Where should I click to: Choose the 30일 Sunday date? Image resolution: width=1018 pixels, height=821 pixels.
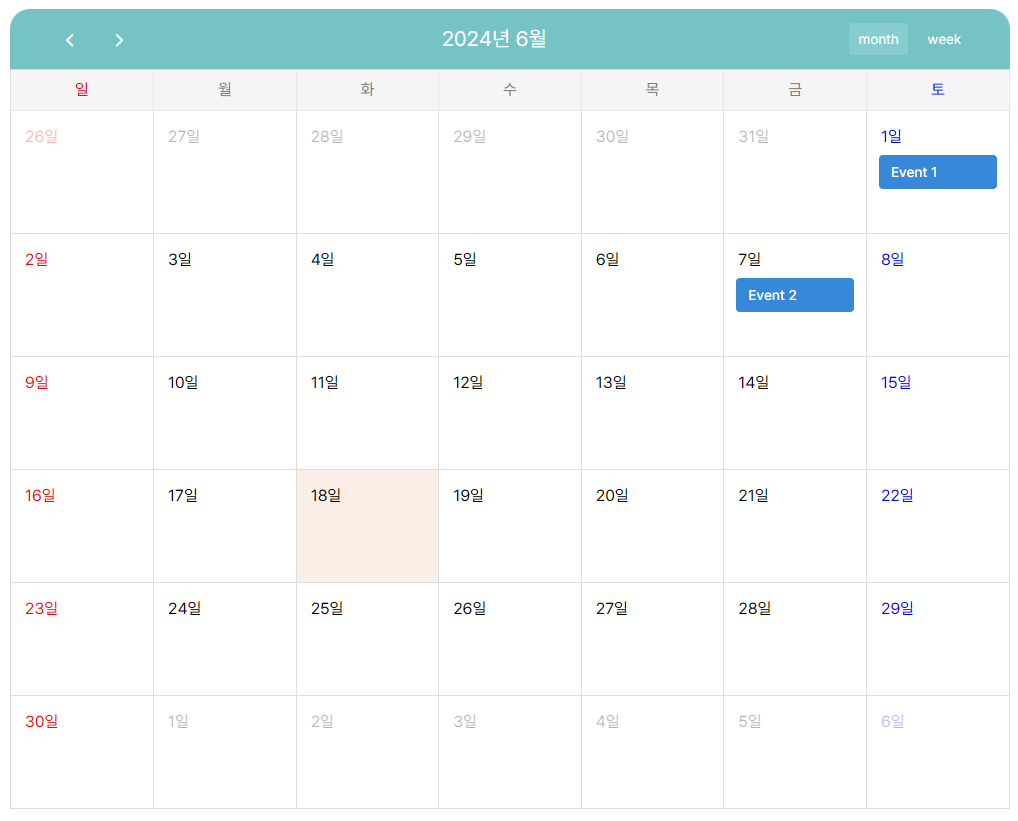coord(42,722)
